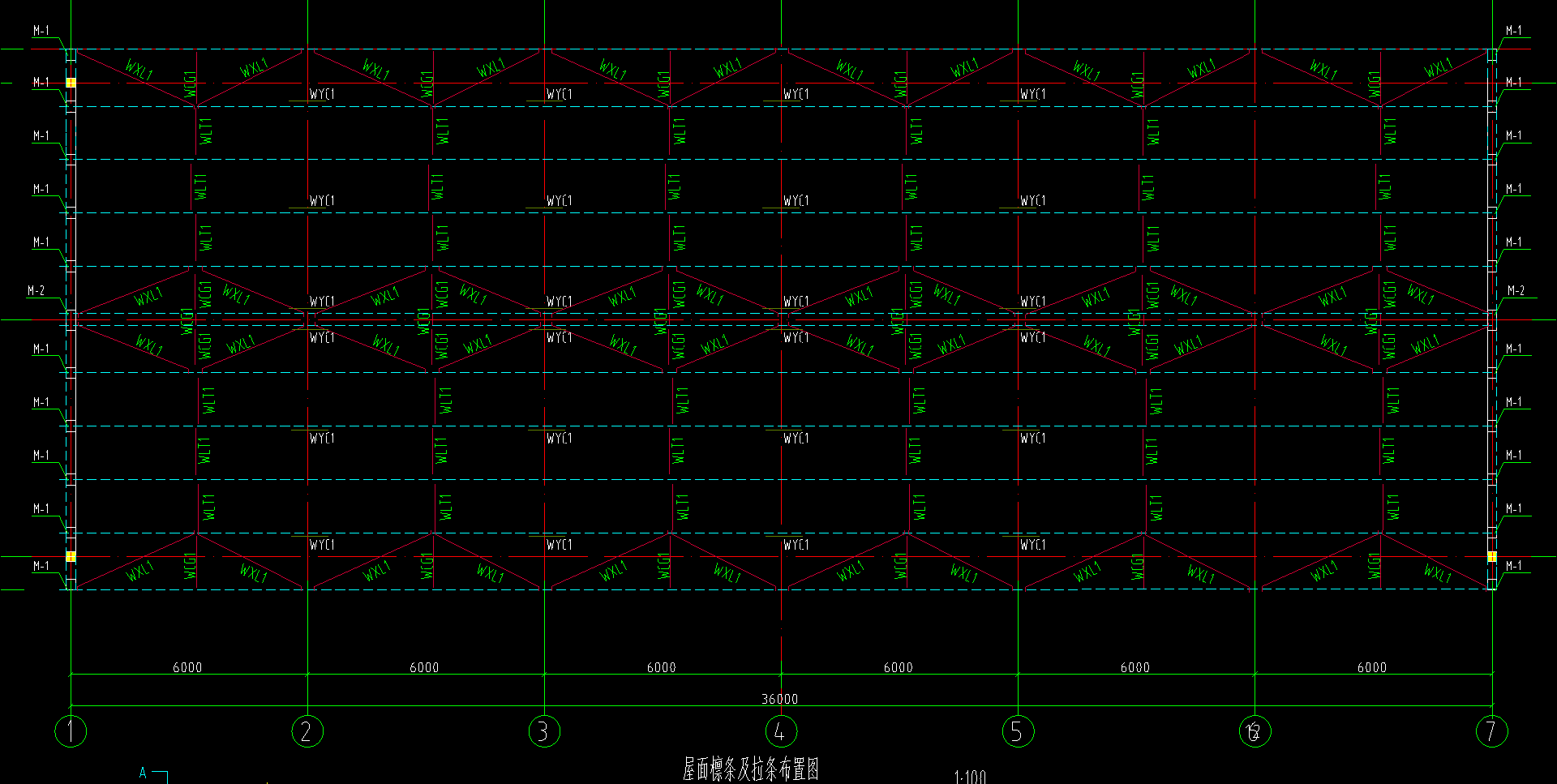Click the yellow grip at lower left on axis 1
Viewport: 1557px width, 784px height.
click(71, 556)
